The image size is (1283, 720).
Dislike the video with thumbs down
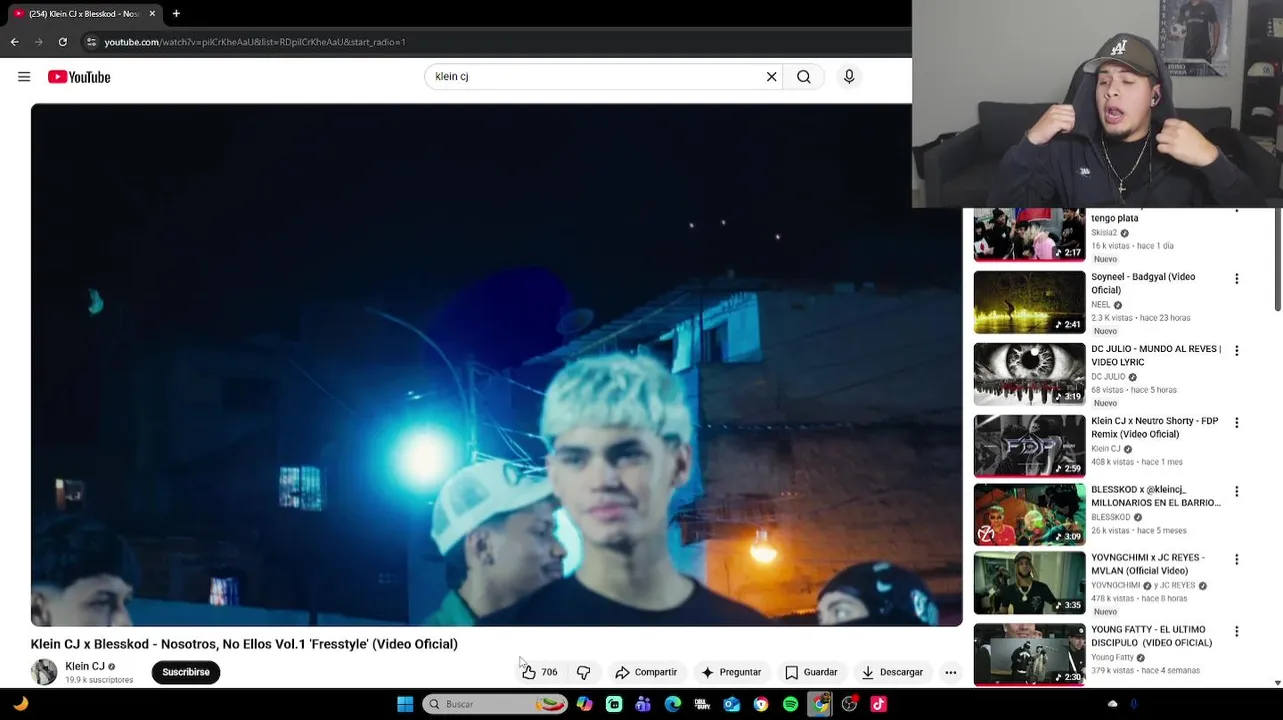[x=583, y=672]
